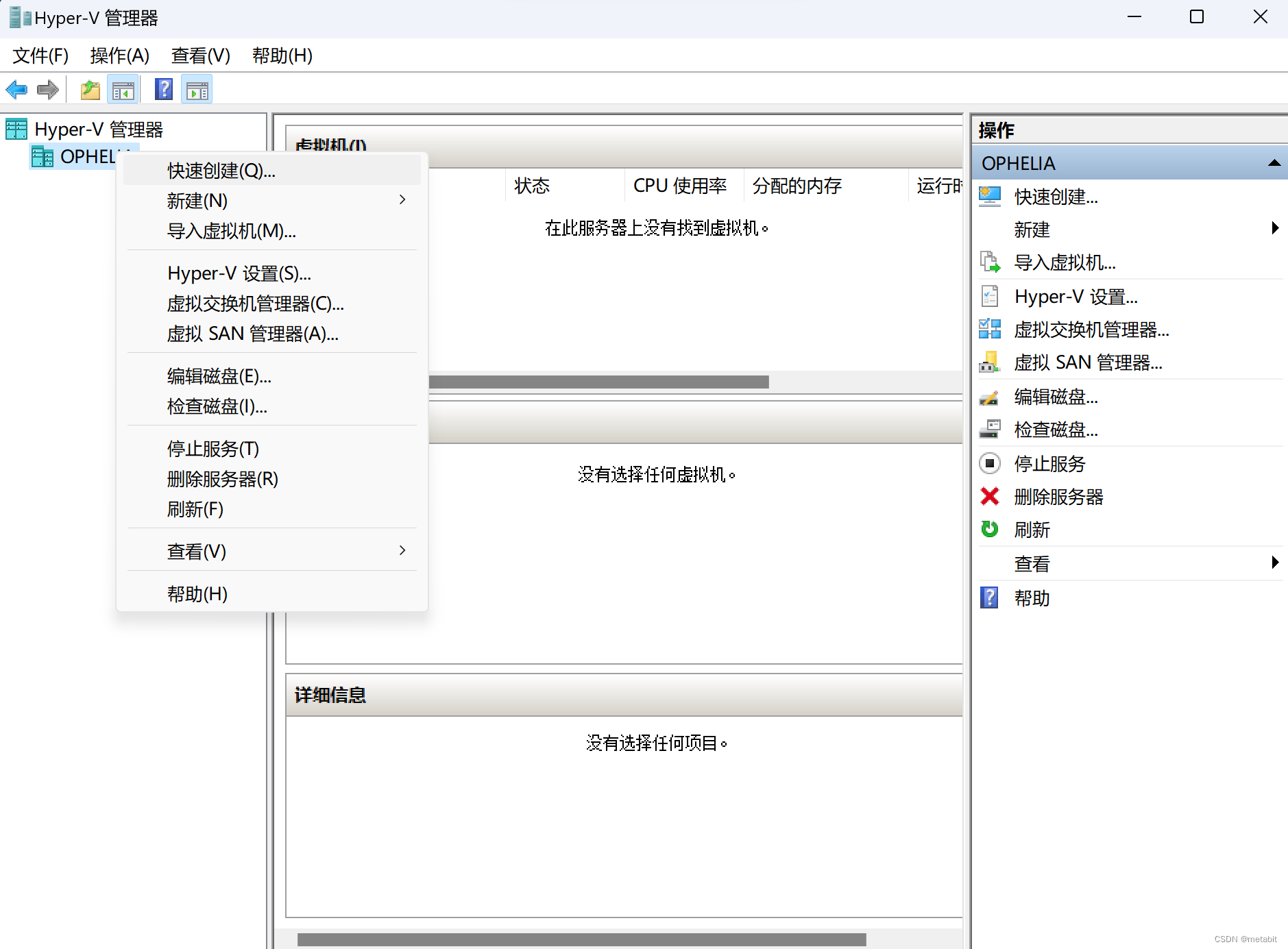Screen dimensions: 1288x949
Task: Click 虚拟 SAN 管理器... in Actions pane
Action: 1089,362
